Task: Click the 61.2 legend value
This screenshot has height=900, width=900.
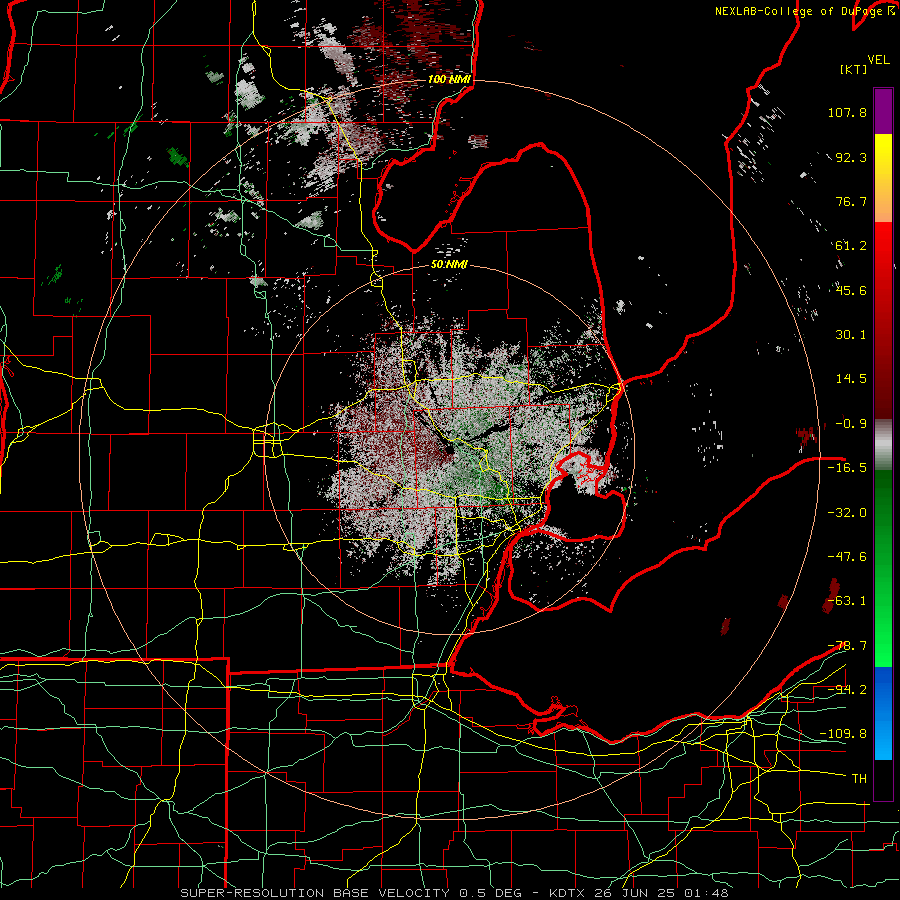Action: coord(851,246)
